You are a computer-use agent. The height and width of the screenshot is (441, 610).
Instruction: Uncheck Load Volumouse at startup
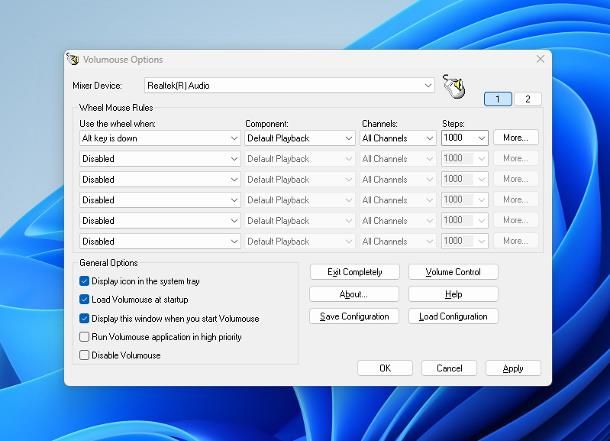click(x=84, y=299)
